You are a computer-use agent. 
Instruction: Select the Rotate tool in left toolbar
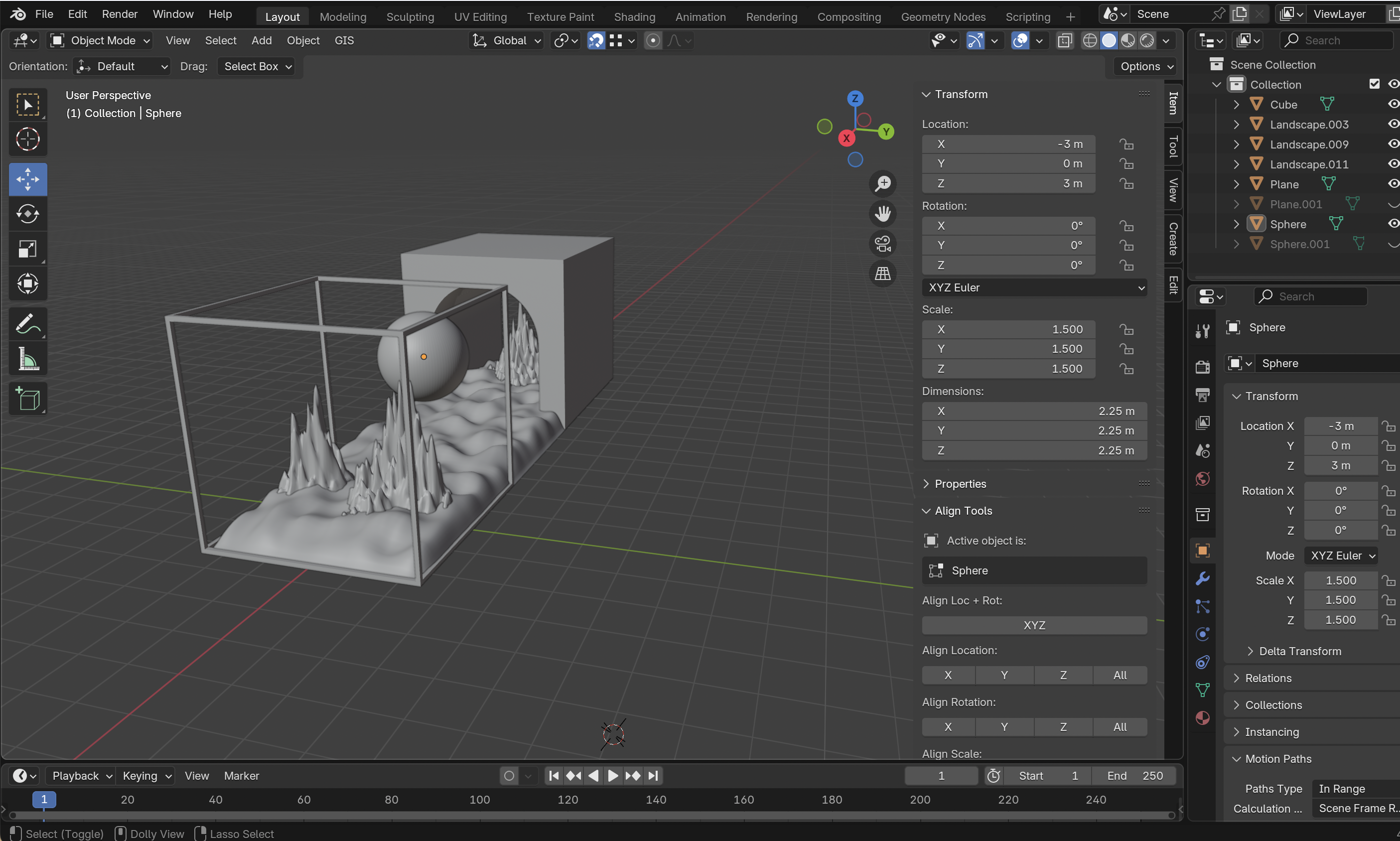pyautogui.click(x=27, y=214)
